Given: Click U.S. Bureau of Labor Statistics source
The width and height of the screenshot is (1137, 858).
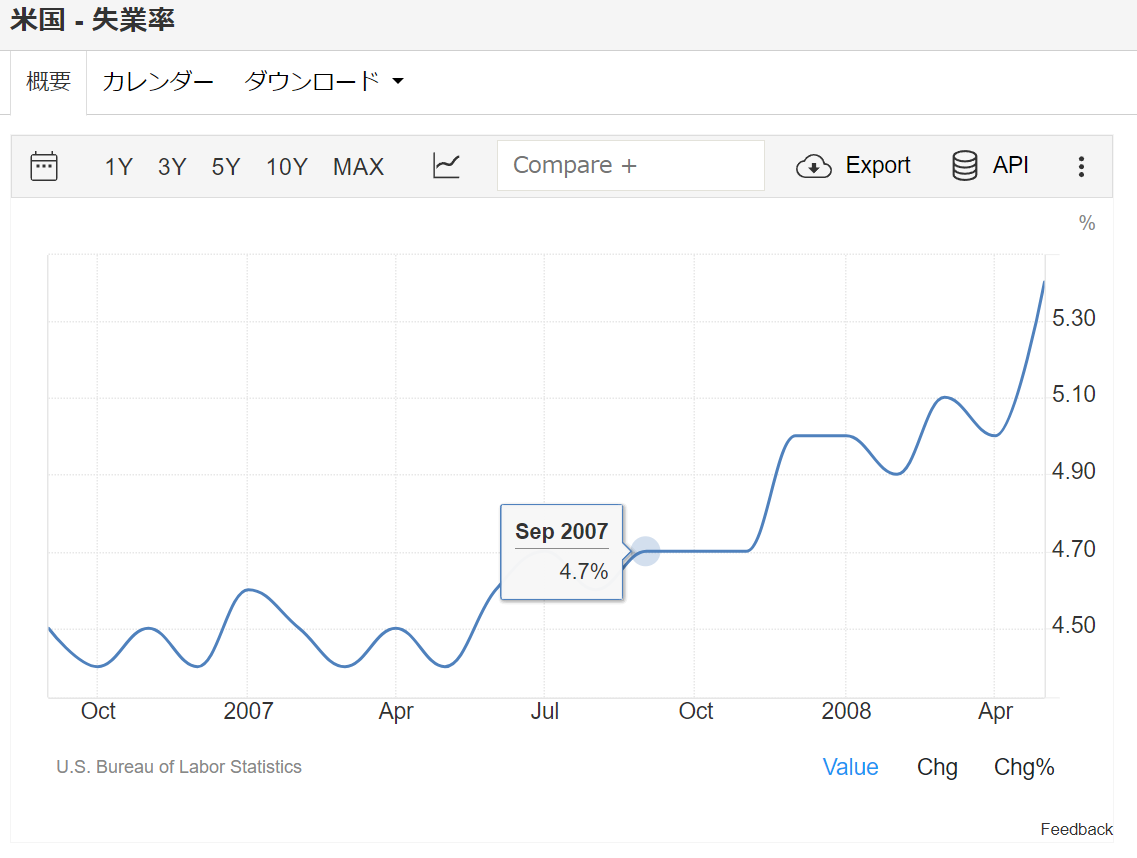Looking at the screenshot, I should [179, 767].
